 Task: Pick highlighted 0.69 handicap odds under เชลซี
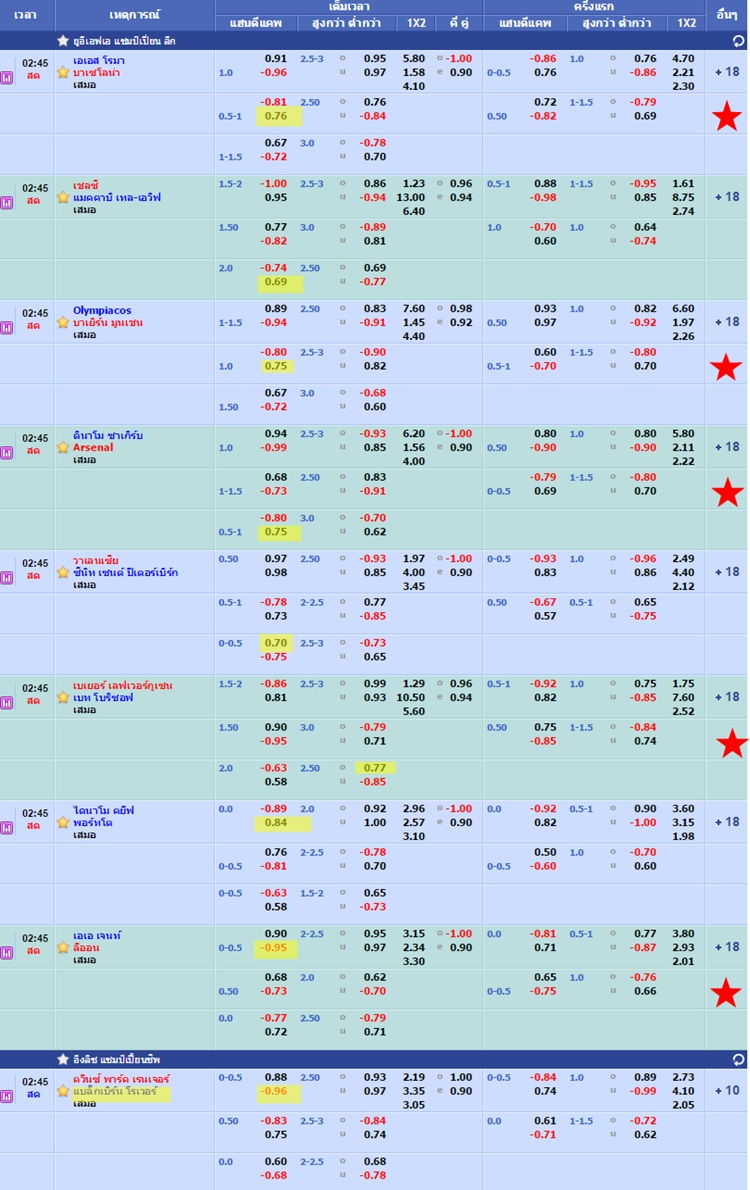[276, 282]
